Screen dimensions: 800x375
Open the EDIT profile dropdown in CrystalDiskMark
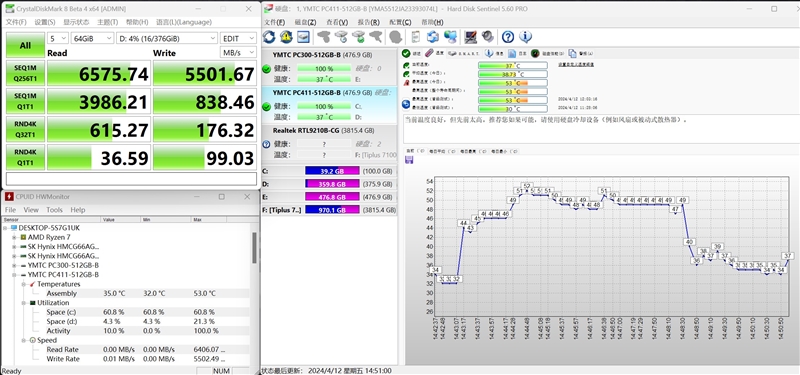click(238, 38)
